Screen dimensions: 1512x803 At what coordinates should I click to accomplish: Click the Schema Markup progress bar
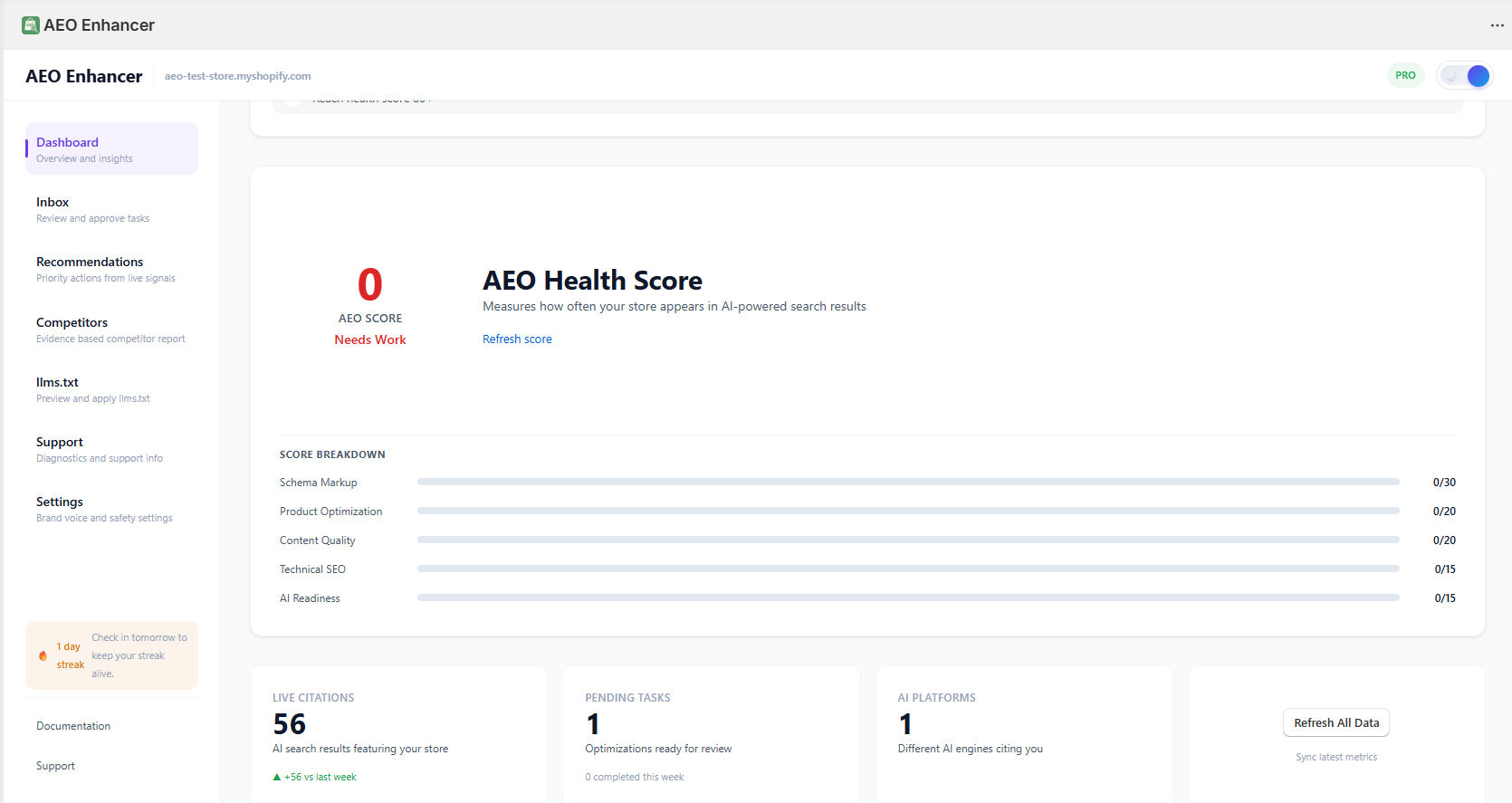[908, 483]
